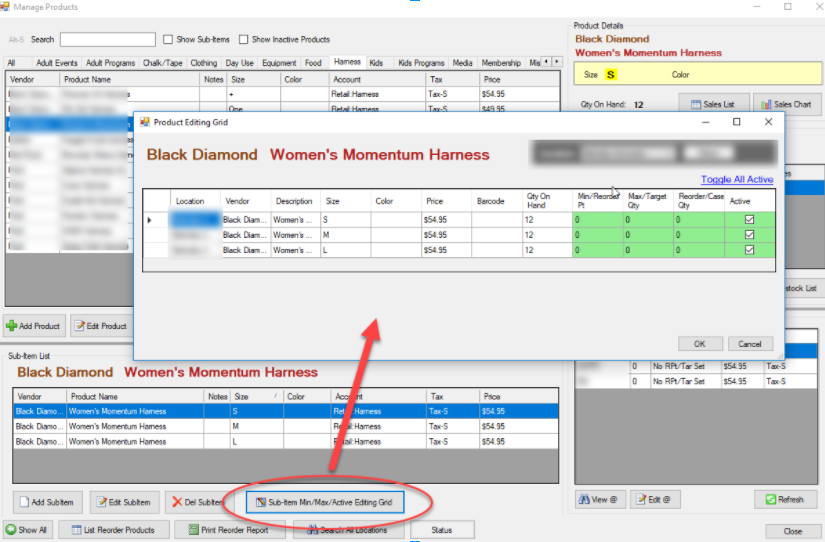Screen dimensions: 825x542
Task: Click the Search All Locations binoculars icon
Action: coord(313,529)
